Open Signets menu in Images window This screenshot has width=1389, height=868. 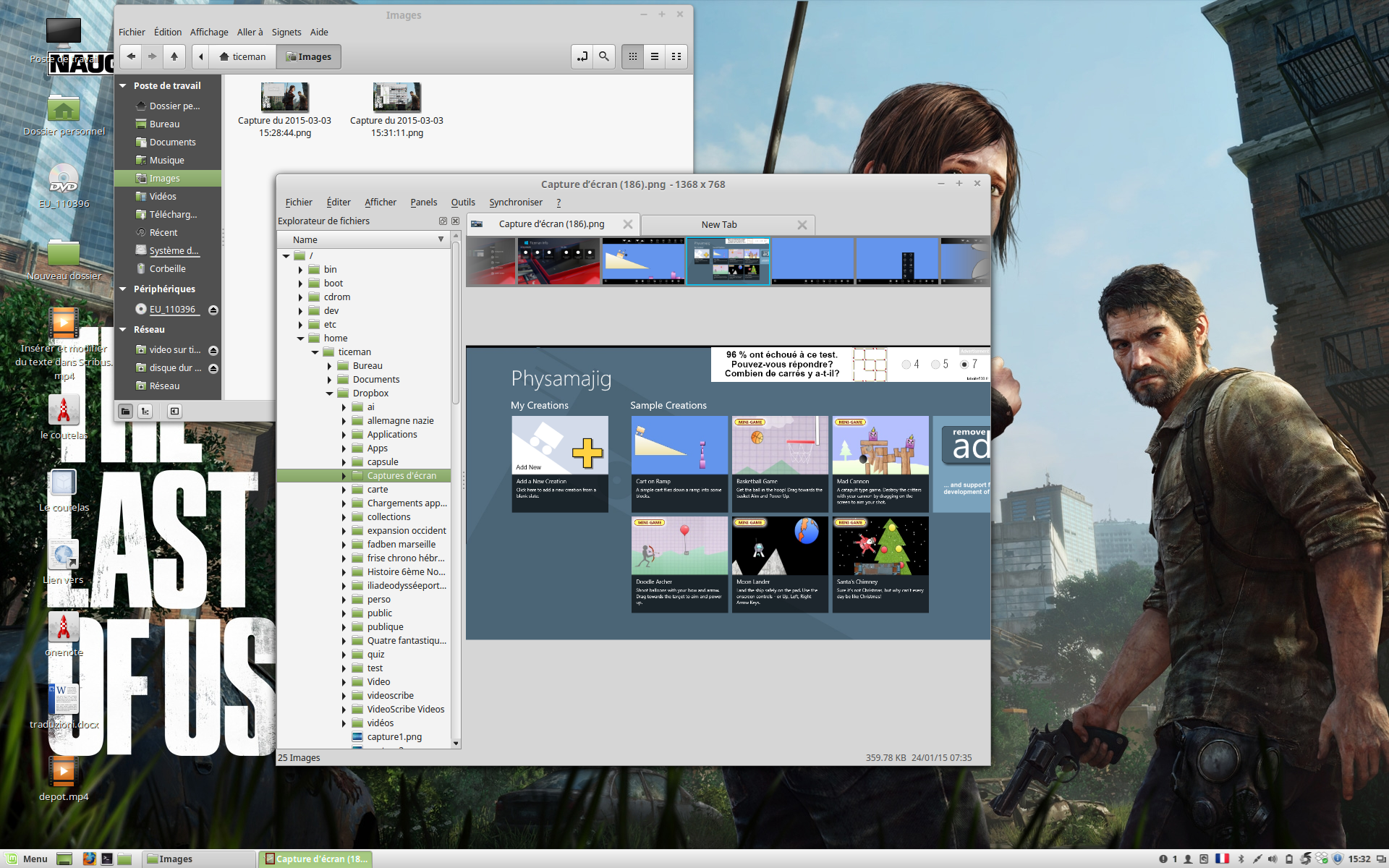click(286, 33)
